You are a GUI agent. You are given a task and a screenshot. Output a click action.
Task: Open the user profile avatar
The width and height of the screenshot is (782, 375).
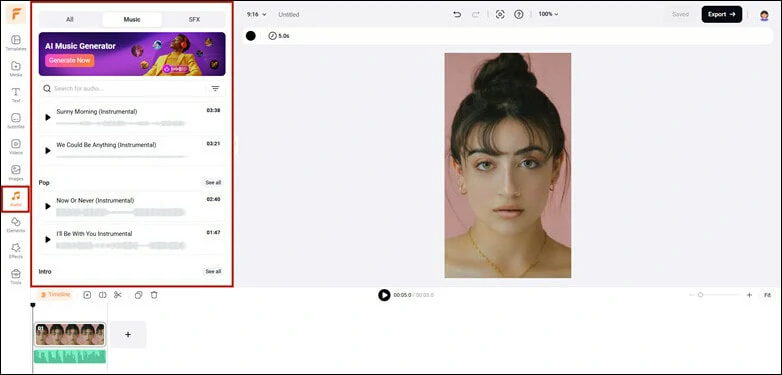[x=764, y=15]
